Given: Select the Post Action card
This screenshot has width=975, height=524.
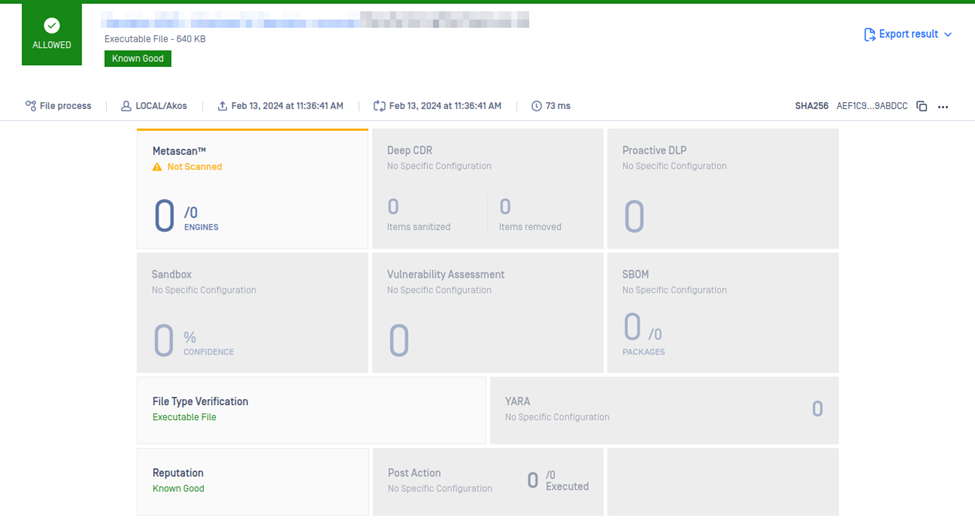Looking at the screenshot, I should [x=488, y=482].
